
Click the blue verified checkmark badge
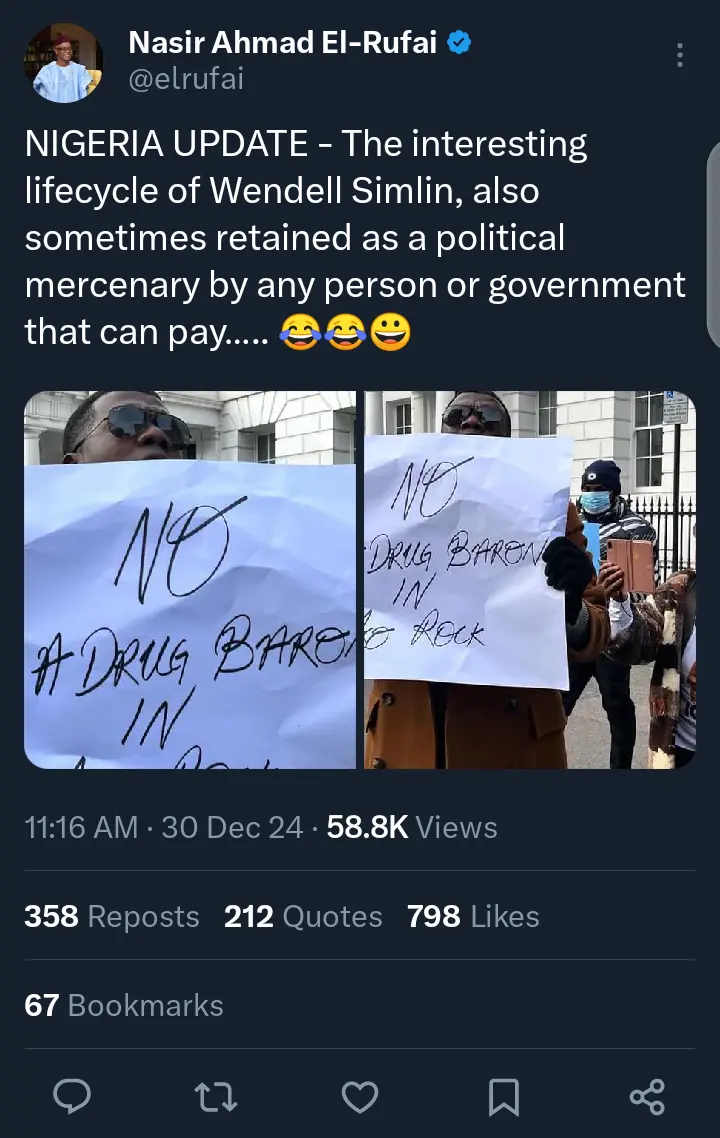point(459,42)
